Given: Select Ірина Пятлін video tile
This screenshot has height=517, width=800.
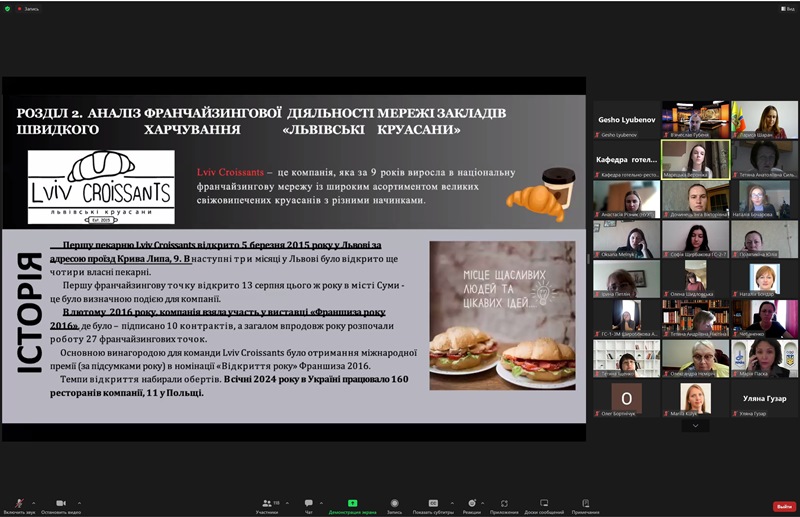Looking at the screenshot, I should (x=627, y=279).
